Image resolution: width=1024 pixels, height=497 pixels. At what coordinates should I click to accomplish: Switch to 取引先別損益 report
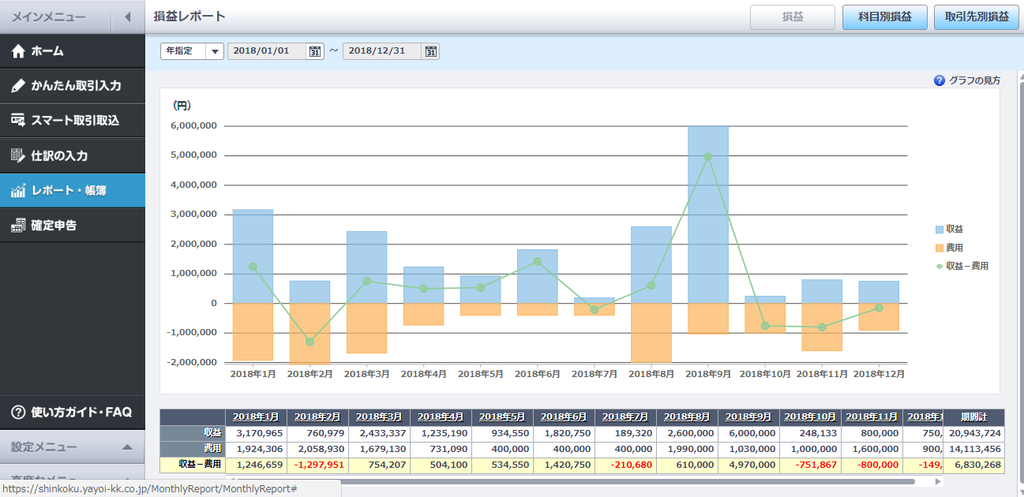[x=976, y=17]
